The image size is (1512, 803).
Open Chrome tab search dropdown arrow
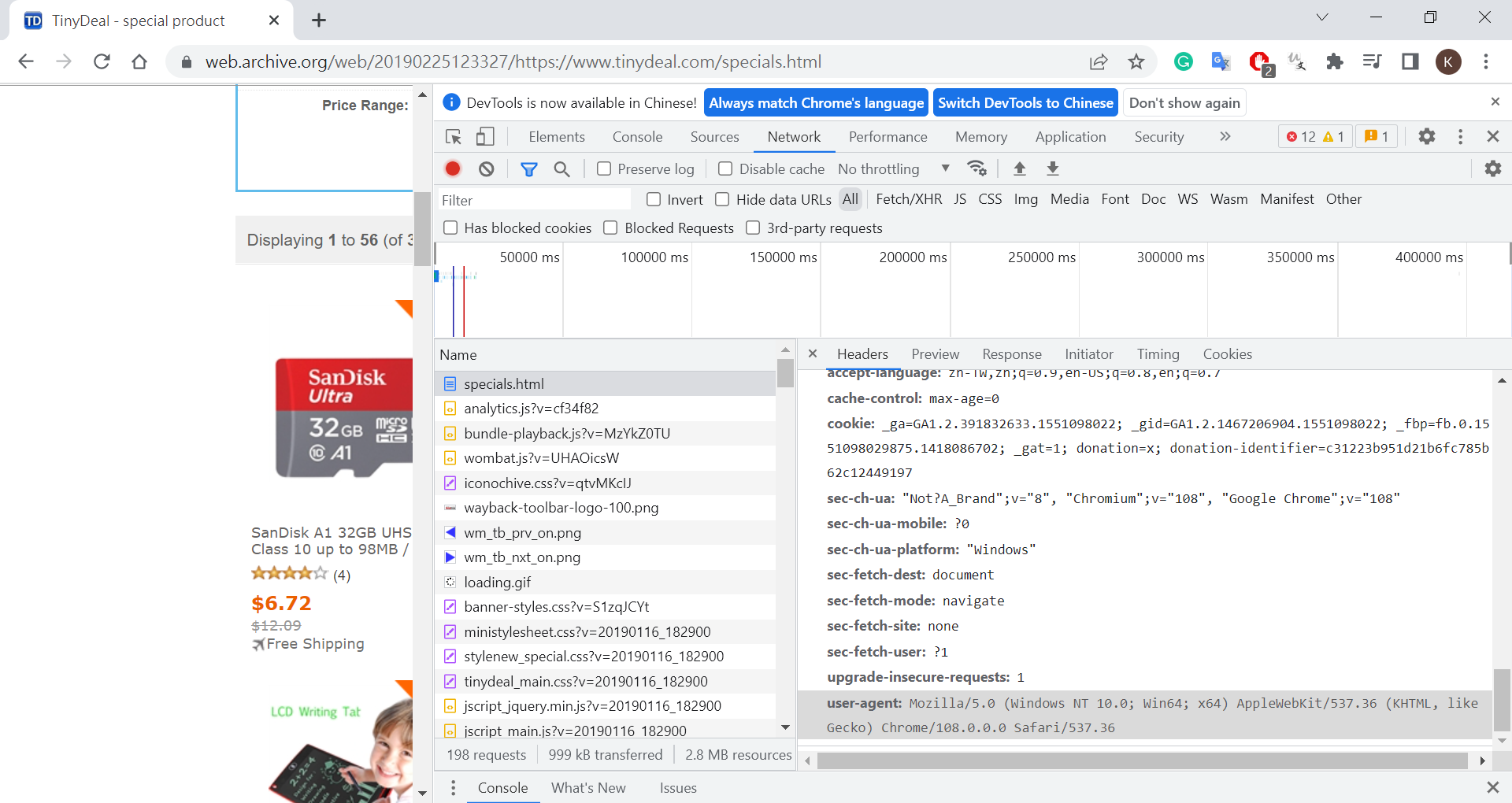coord(1322,17)
